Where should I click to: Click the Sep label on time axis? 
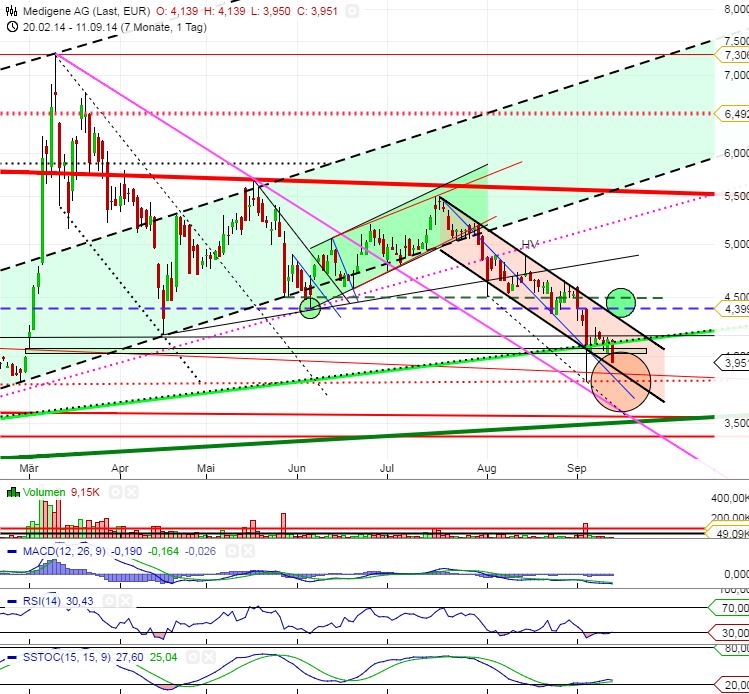pyautogui.click(x=577, y=469)
